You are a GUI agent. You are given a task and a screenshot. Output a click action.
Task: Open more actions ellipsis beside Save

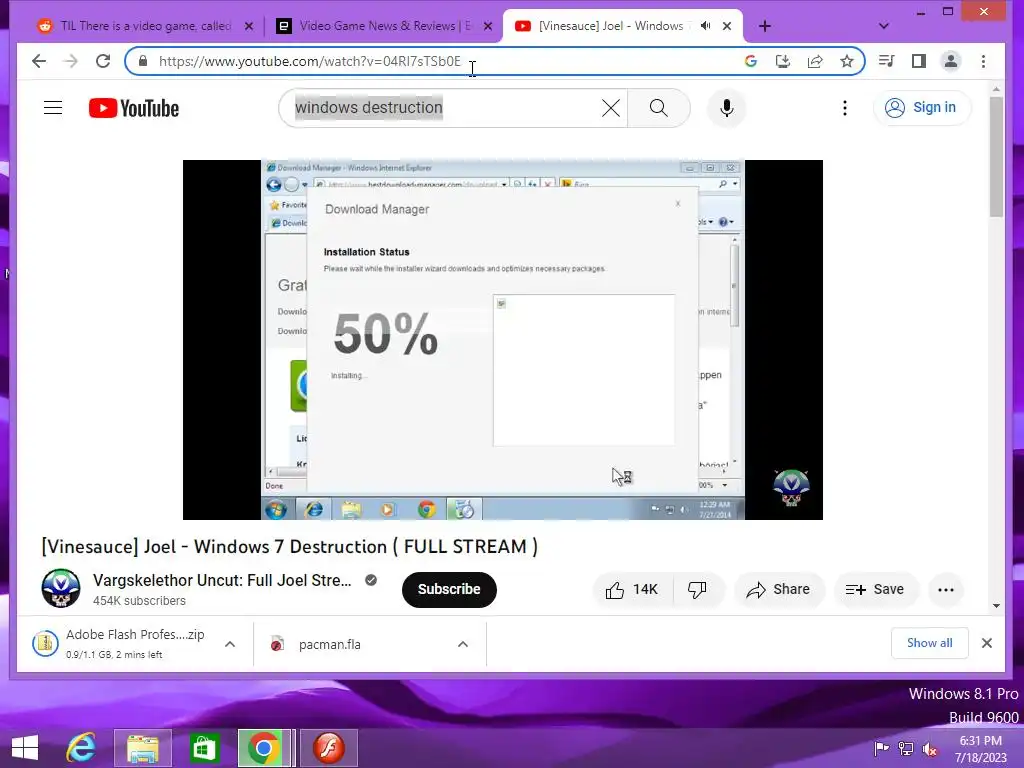click(x=946, y=590)
